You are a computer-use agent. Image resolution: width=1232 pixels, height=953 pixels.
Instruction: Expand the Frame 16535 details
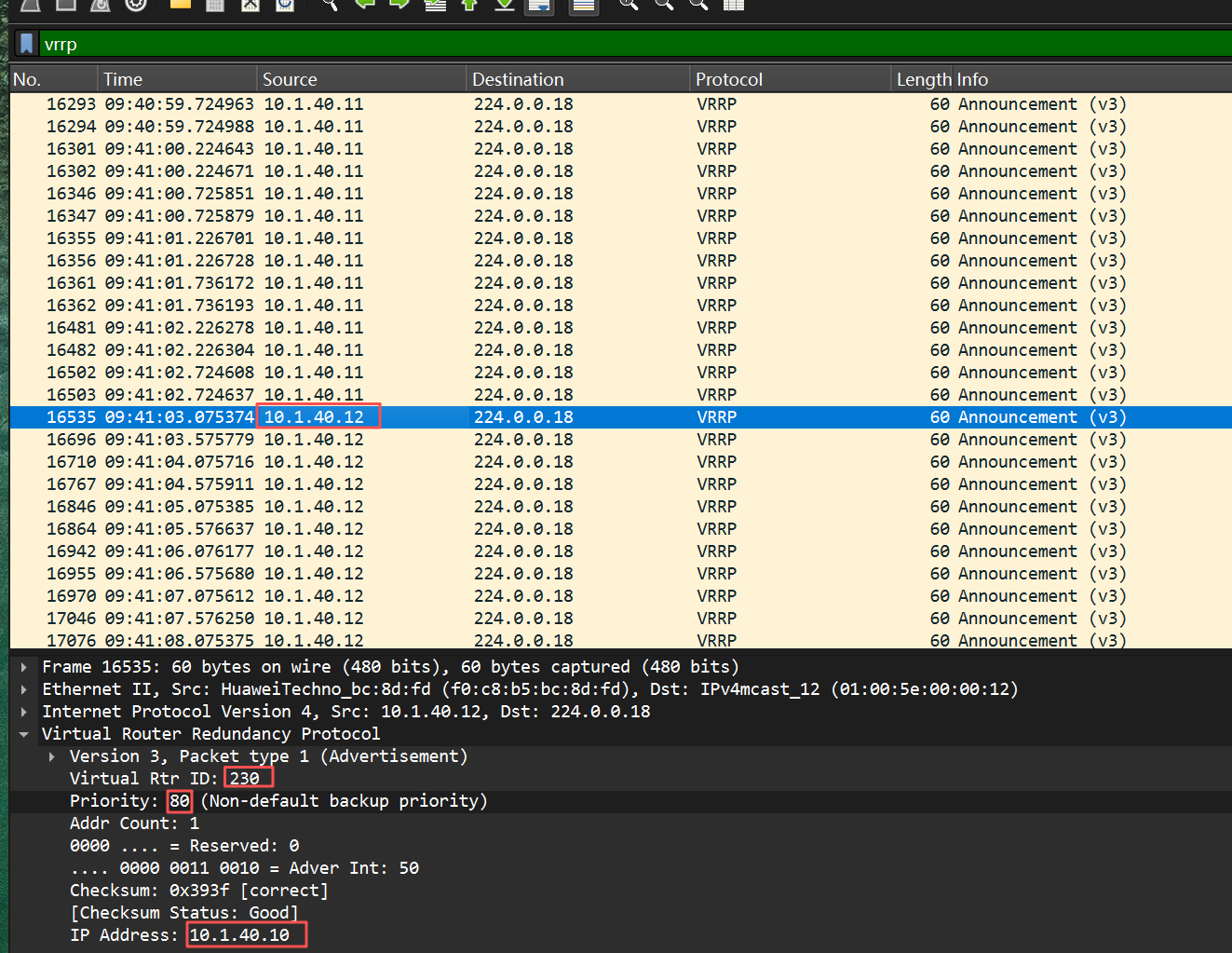(x=24, y=667)
